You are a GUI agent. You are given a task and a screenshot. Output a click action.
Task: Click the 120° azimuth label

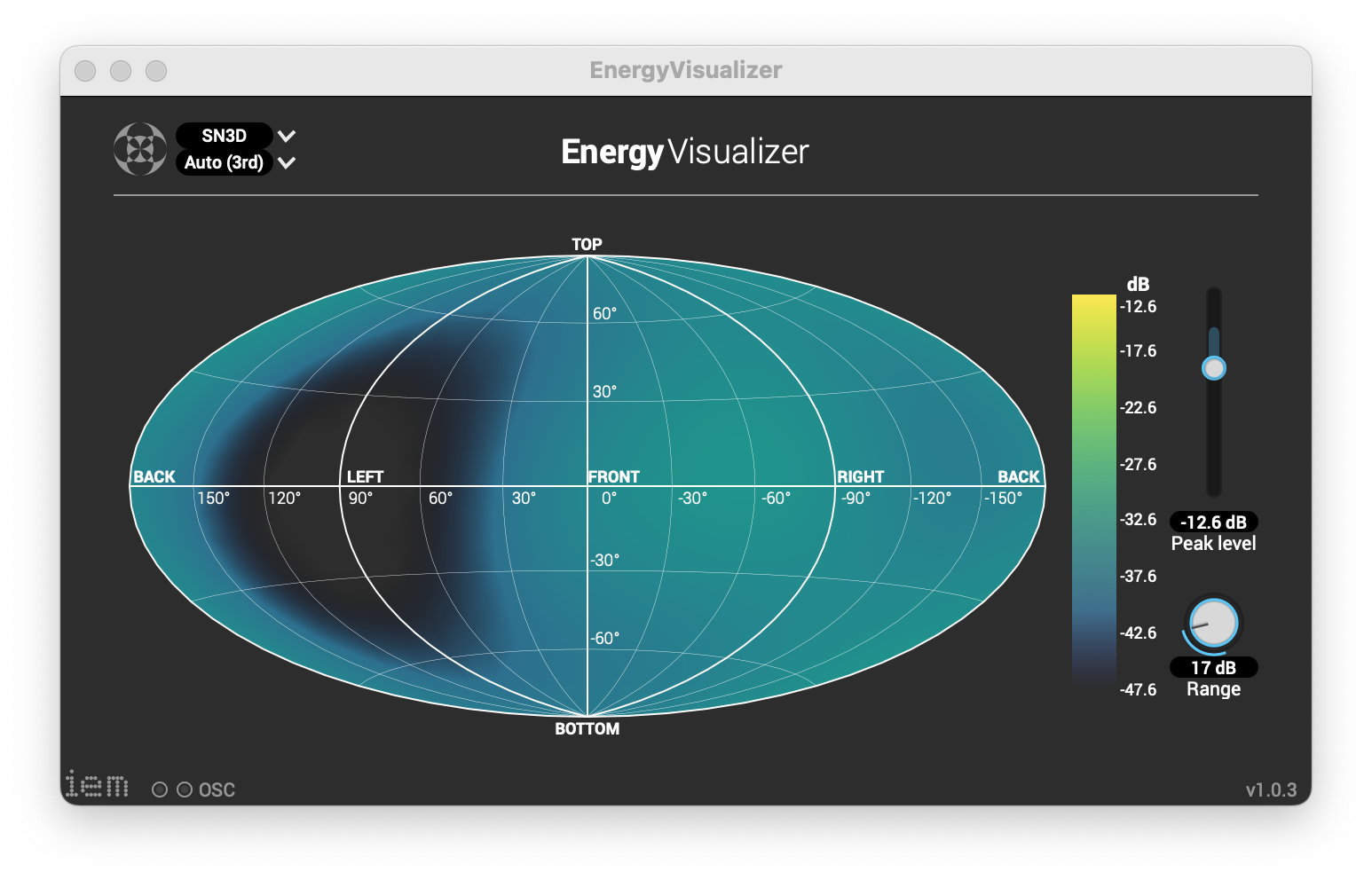(x=284, y=498)
